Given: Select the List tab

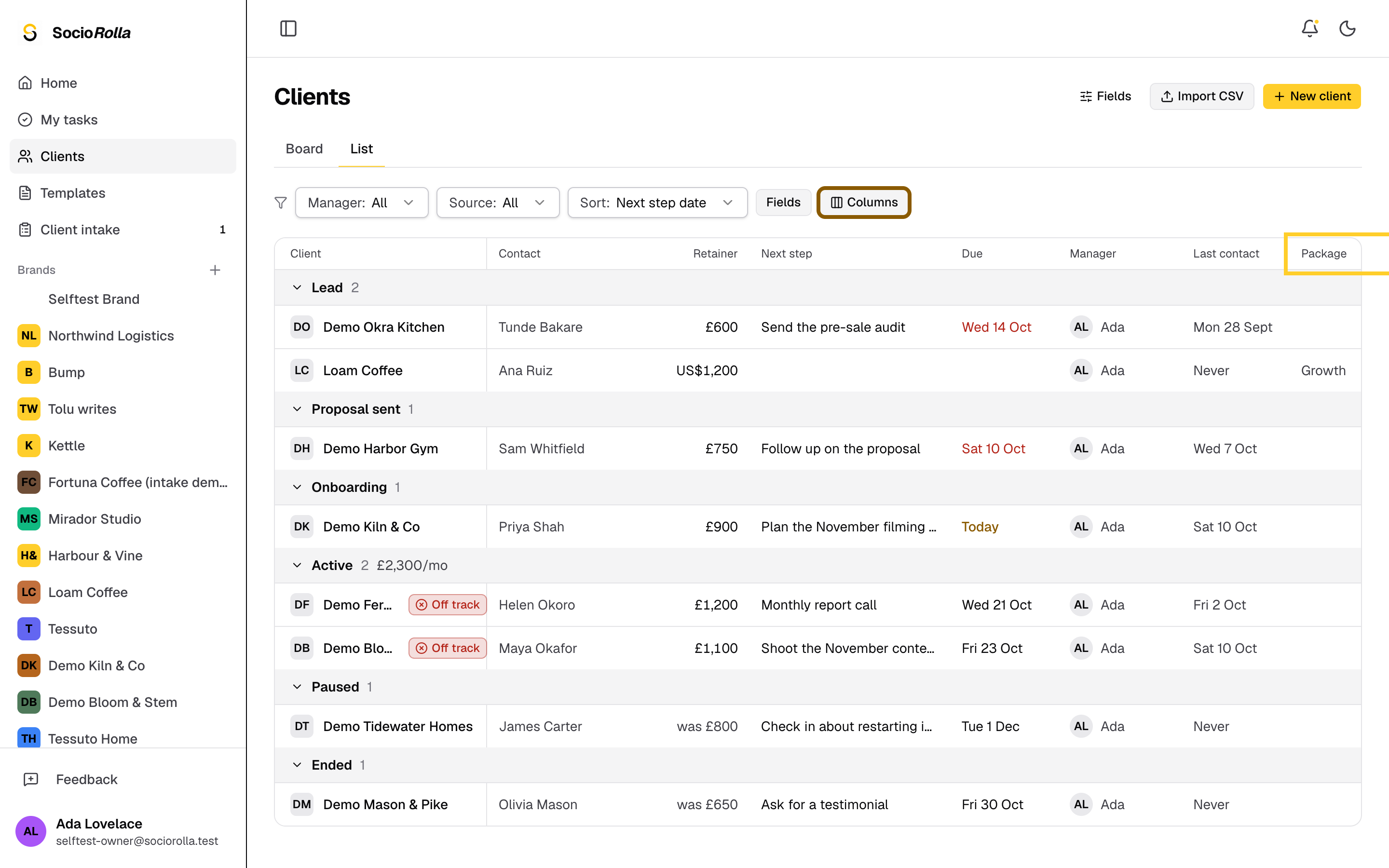Looking at the screenshot, I should pos(362,149).
